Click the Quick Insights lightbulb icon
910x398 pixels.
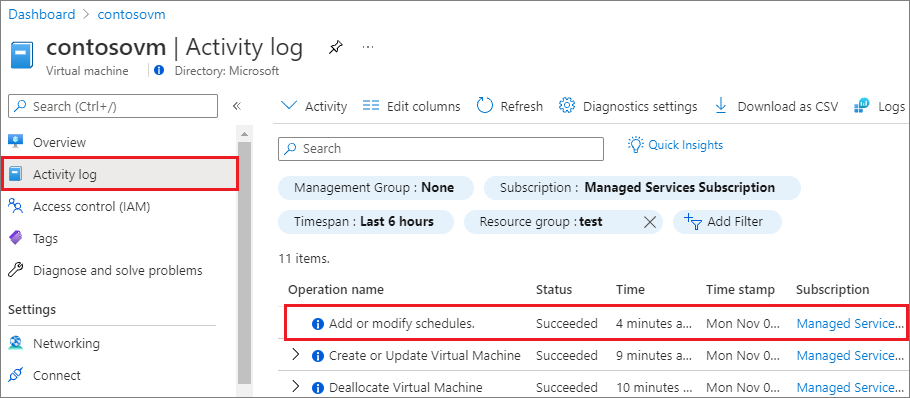point(636,144)
